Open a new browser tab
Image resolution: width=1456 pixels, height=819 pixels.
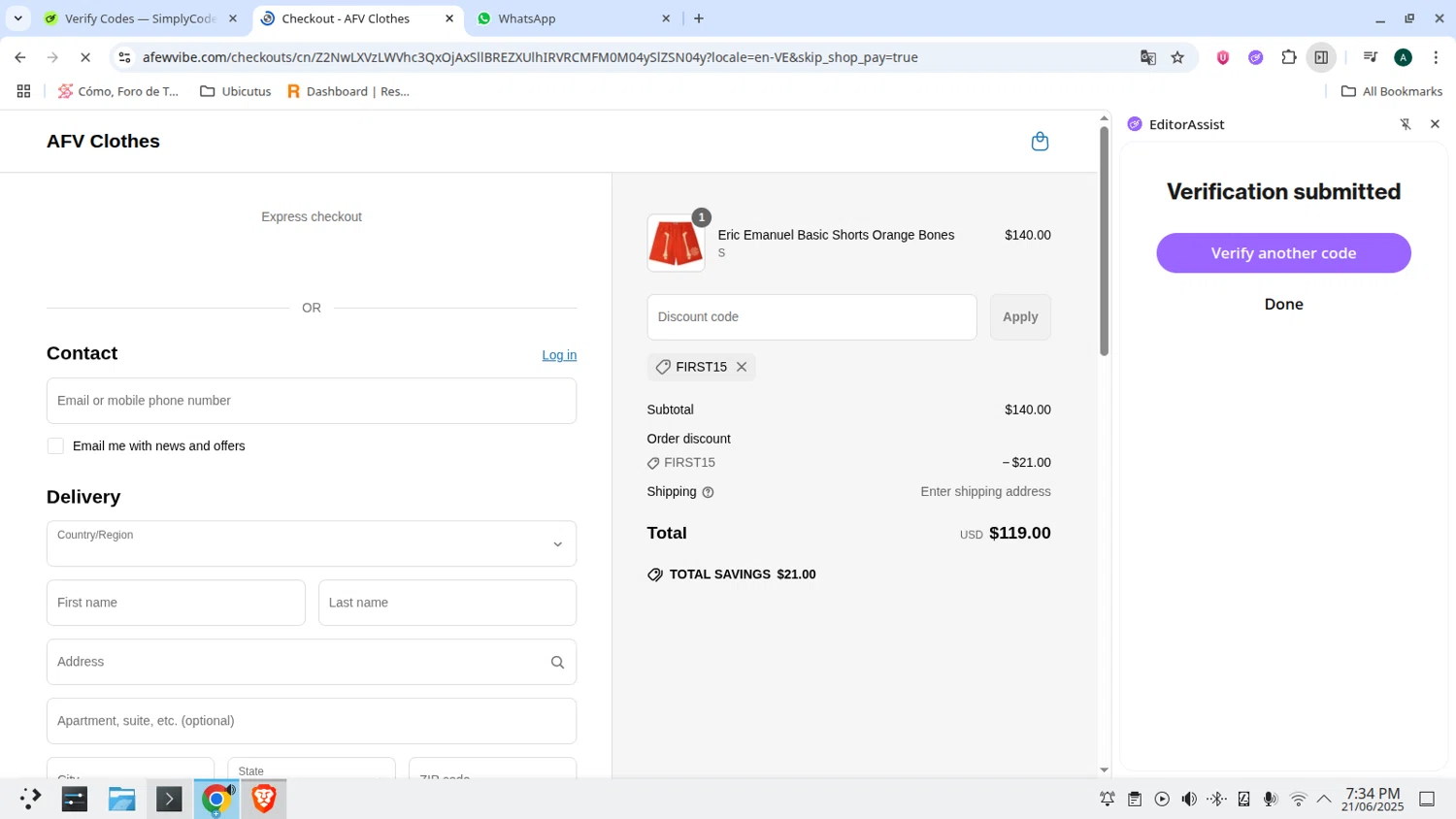point(699,18)
